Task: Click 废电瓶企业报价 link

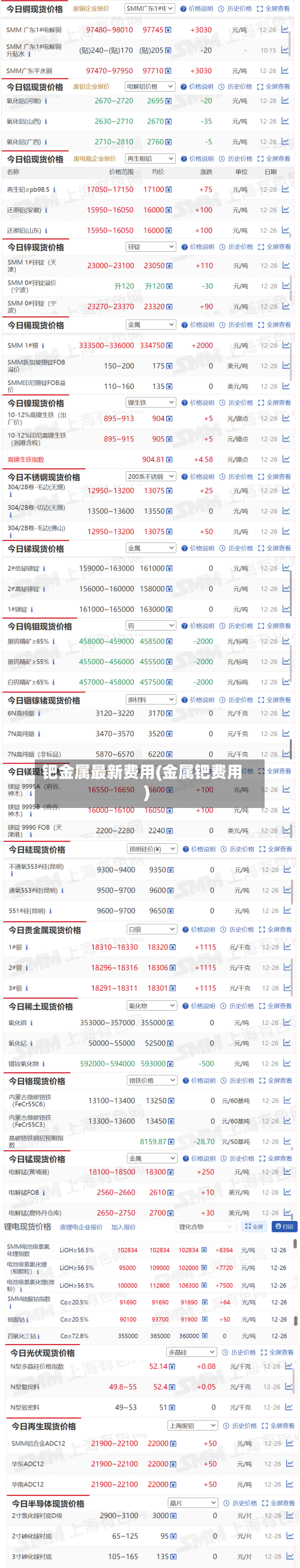Action: click(x=95, y=158)
